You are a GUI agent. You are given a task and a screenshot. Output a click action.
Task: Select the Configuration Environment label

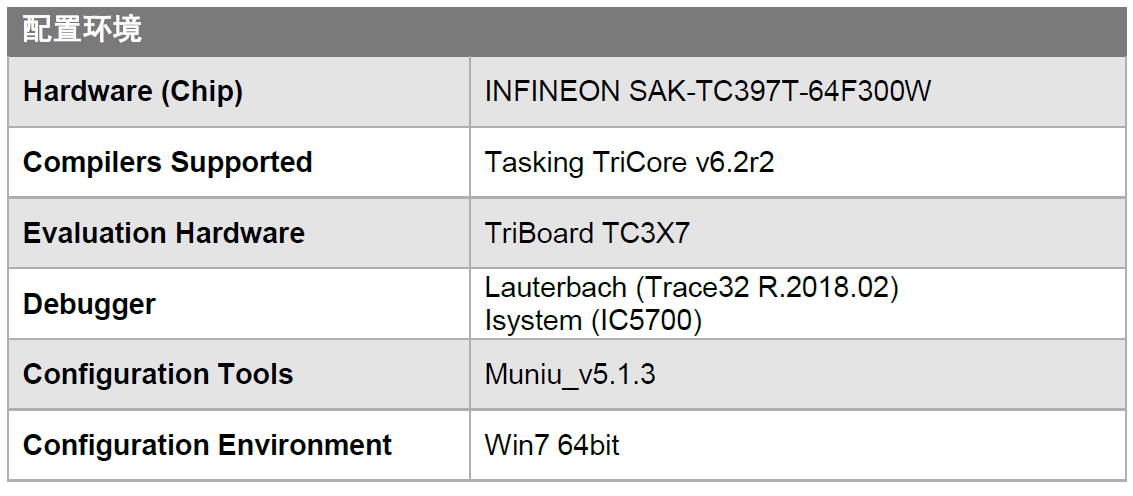(x=207, y=445)
